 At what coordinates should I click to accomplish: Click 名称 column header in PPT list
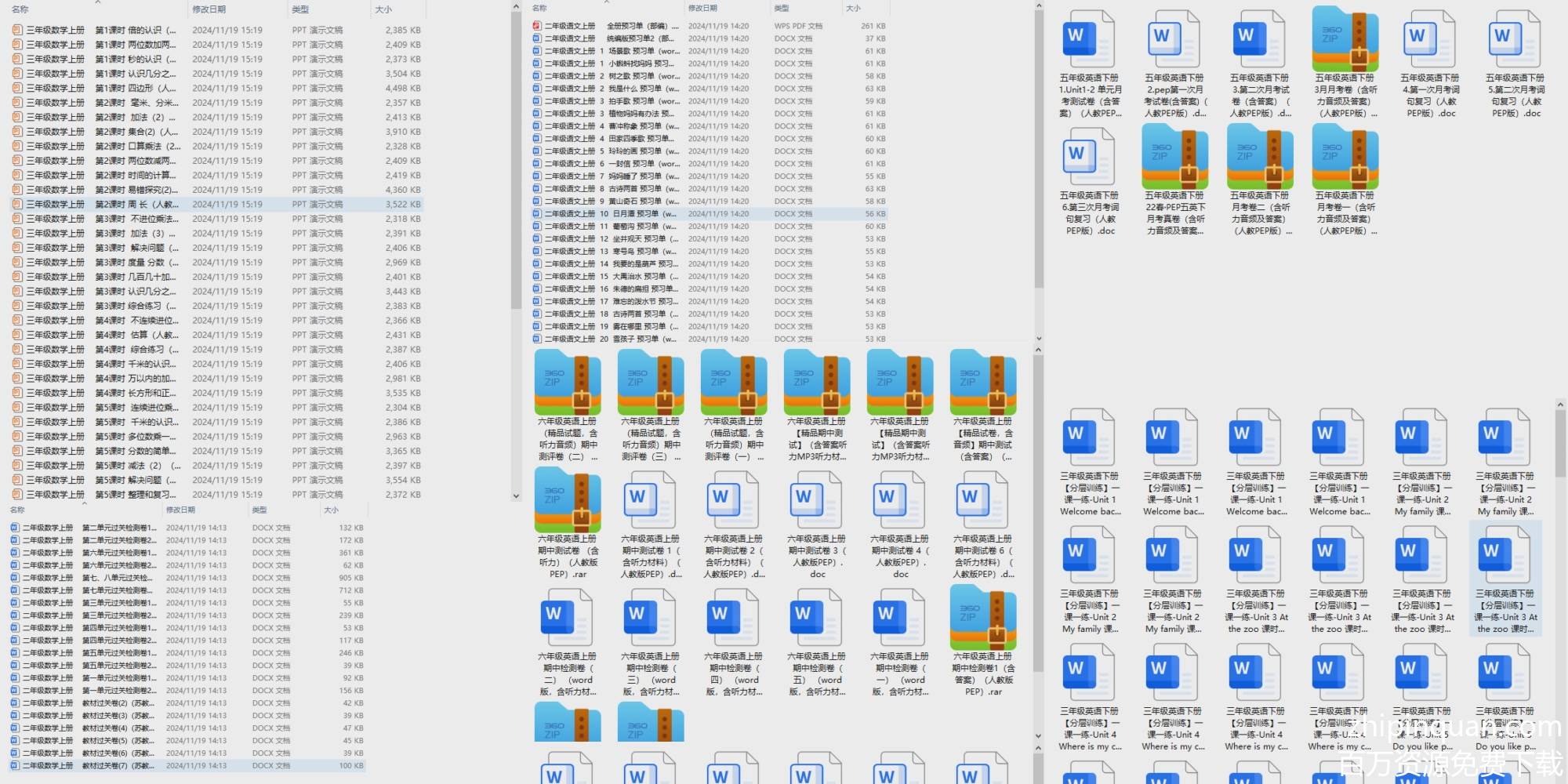[20, 9]
